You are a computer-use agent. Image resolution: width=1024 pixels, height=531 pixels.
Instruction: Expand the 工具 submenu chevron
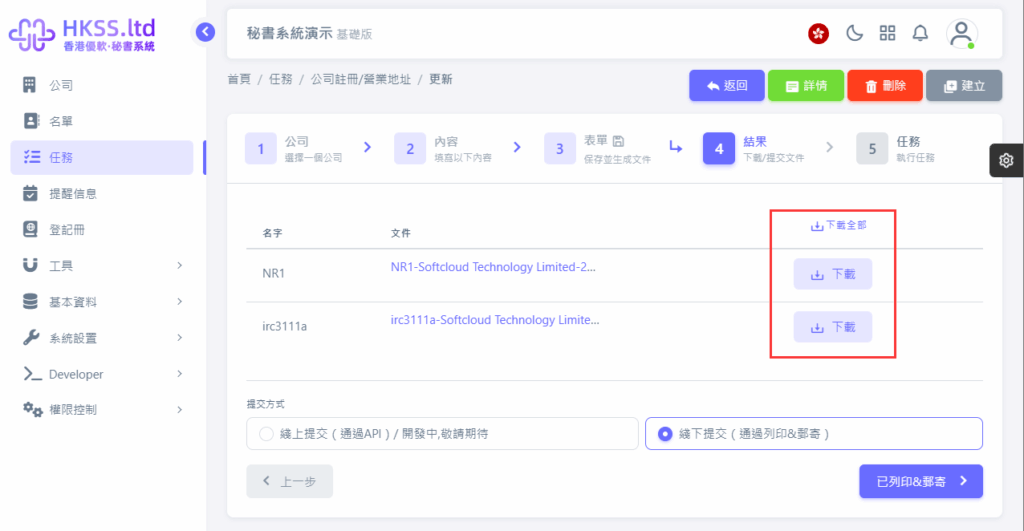(x=180, y=265)
